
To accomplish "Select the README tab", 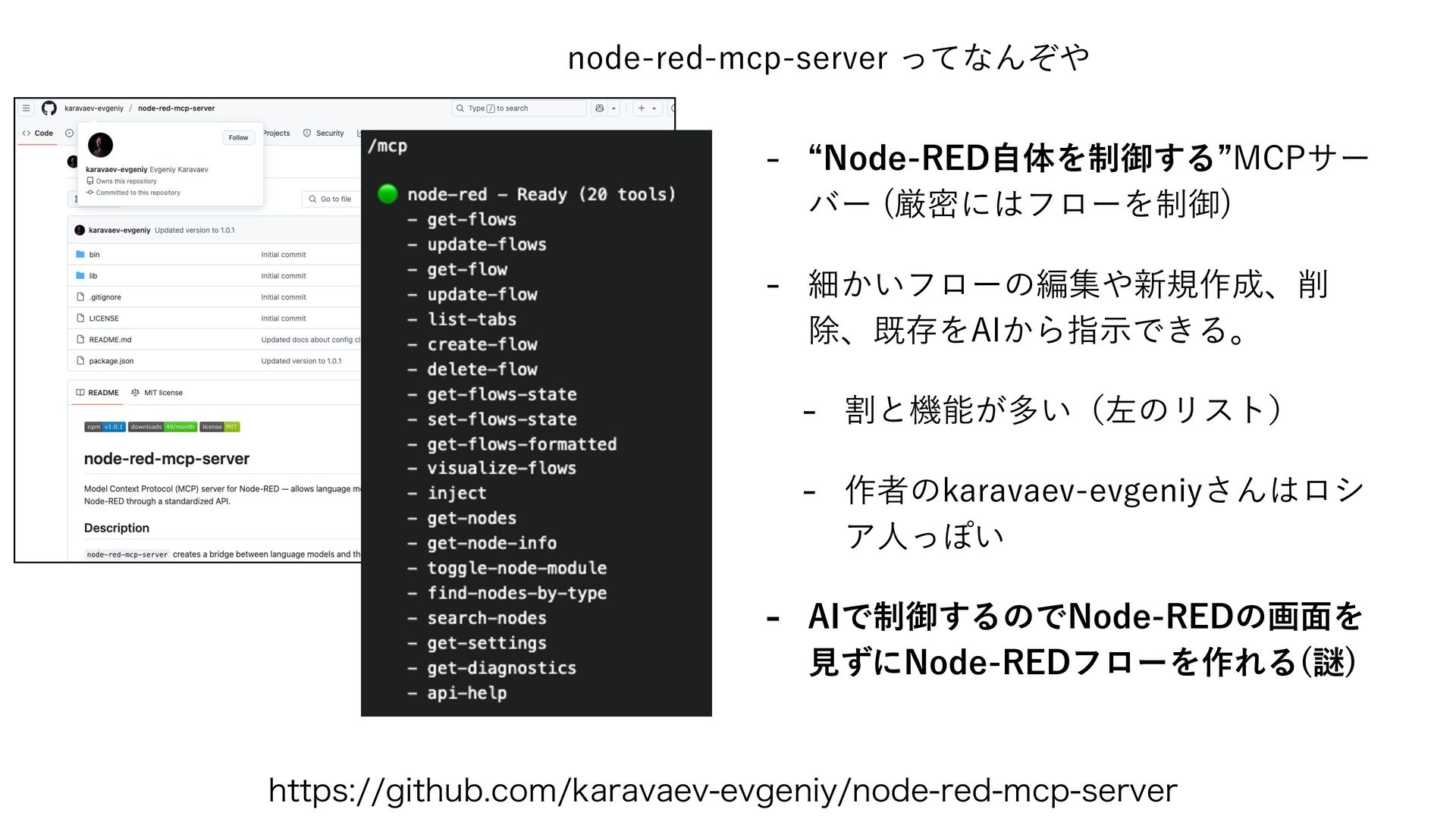I will [x=97, y=393].
